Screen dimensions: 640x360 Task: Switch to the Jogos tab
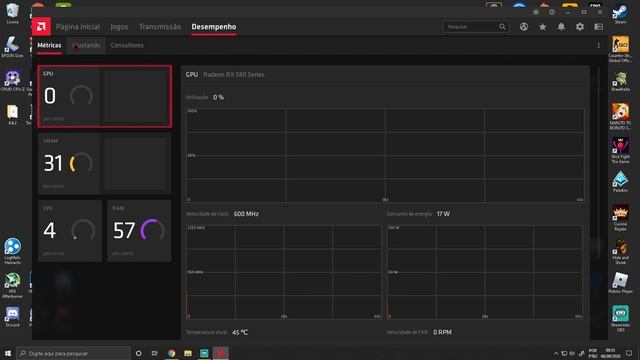[119, 27]
